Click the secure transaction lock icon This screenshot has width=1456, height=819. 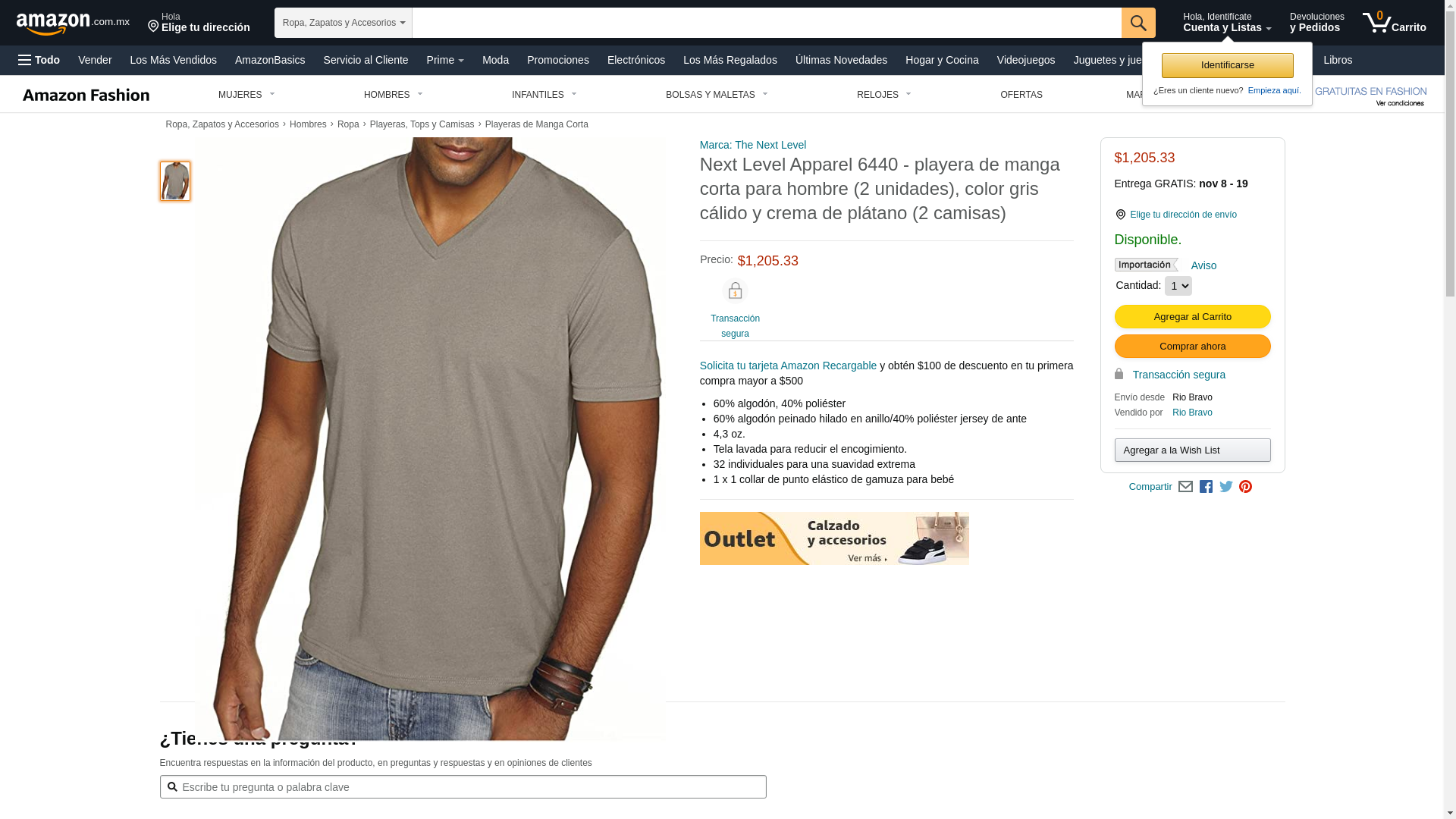735,291
